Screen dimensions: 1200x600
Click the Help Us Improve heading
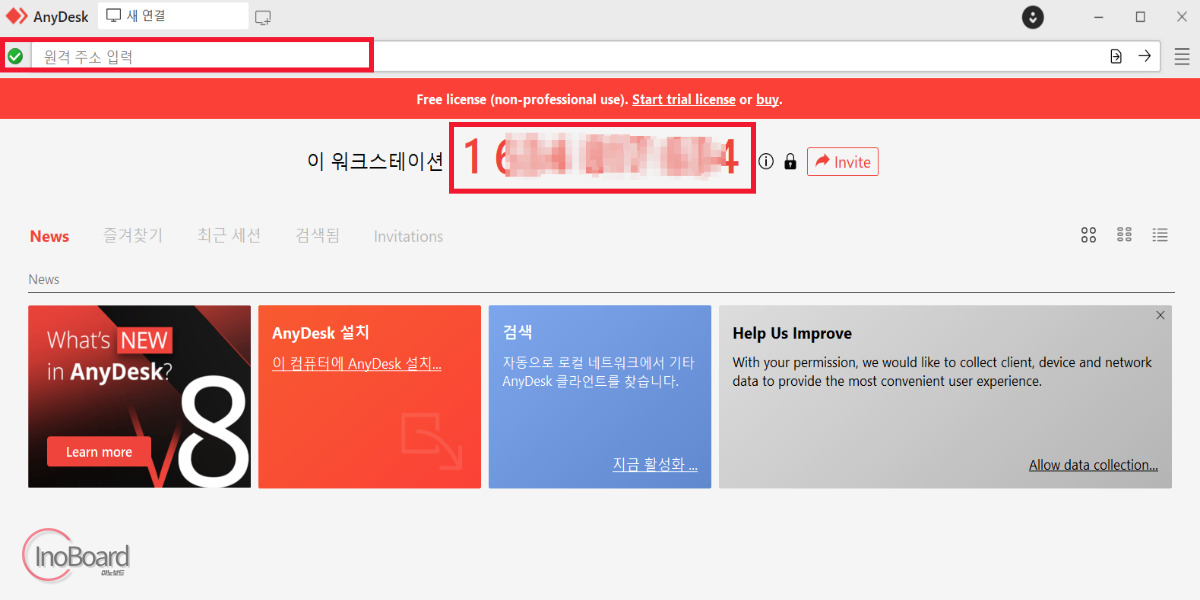tap(792, 334)
